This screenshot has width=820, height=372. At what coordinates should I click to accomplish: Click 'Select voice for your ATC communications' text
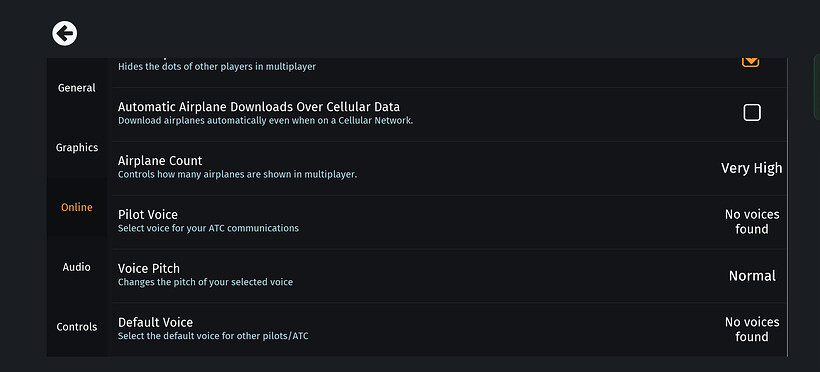point(208,228)
